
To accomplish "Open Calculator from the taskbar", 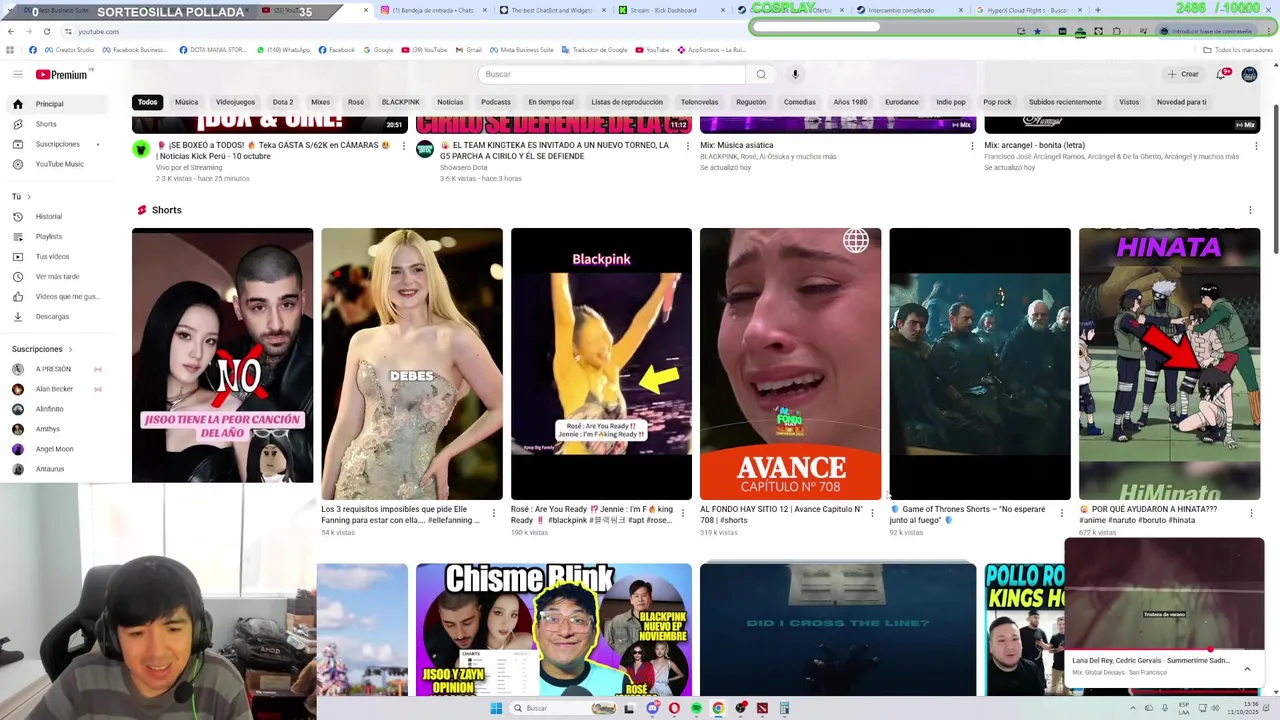I will (784, 708).
